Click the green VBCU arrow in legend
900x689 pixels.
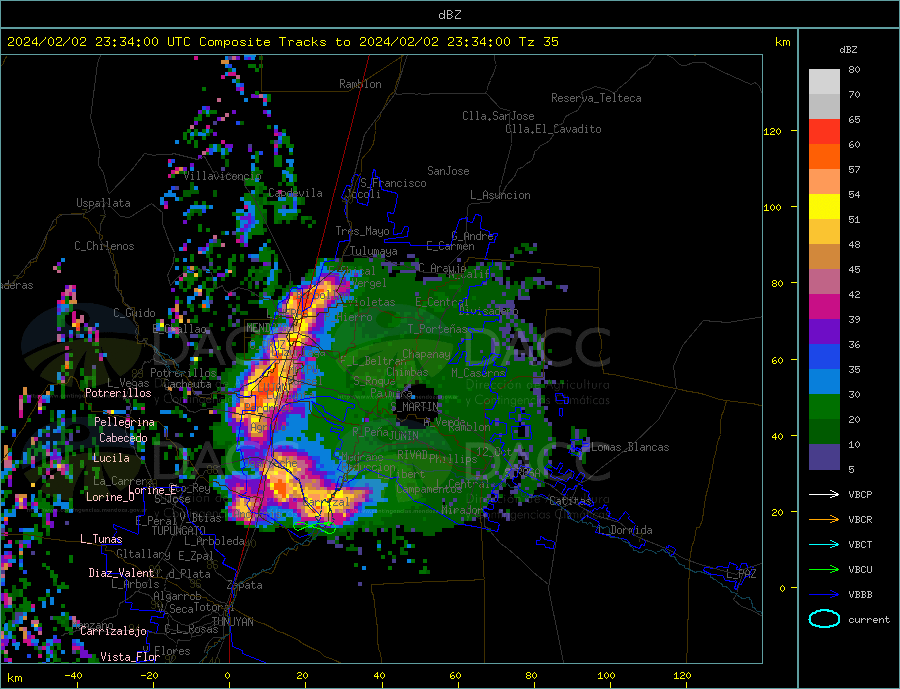click(824, 570)
